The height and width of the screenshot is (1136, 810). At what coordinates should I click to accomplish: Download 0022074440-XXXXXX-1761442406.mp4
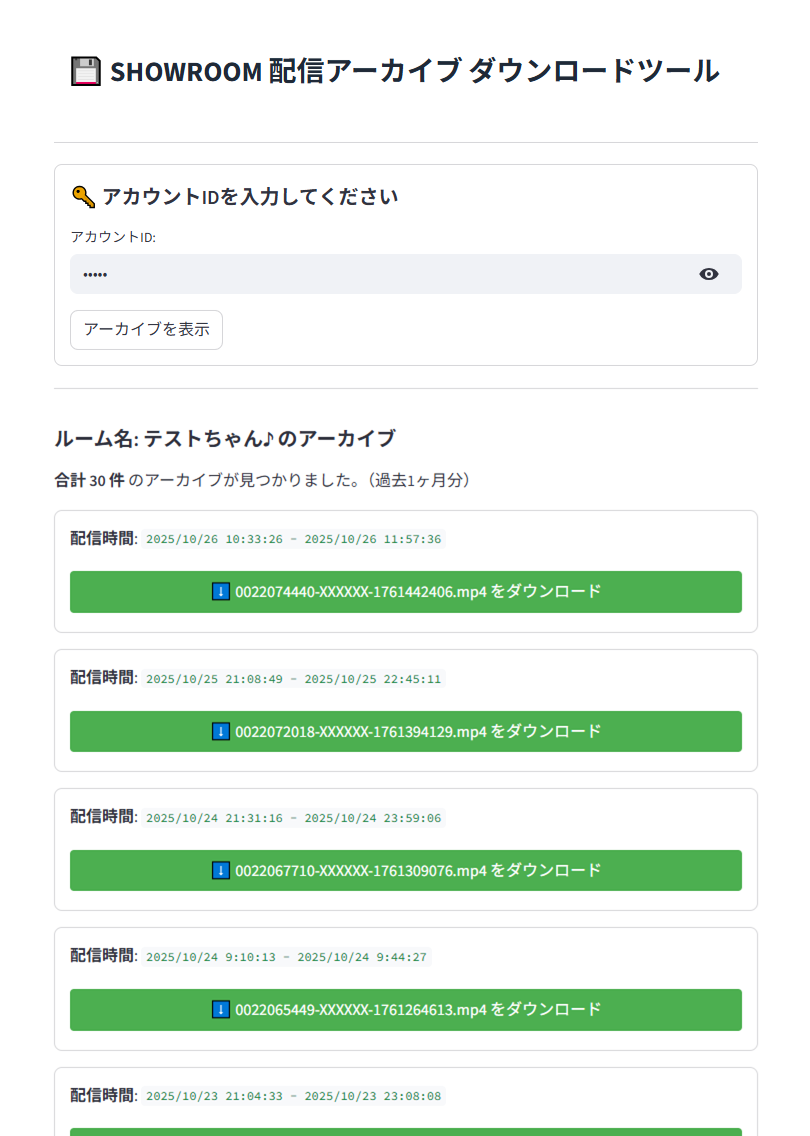coord(406,592)
